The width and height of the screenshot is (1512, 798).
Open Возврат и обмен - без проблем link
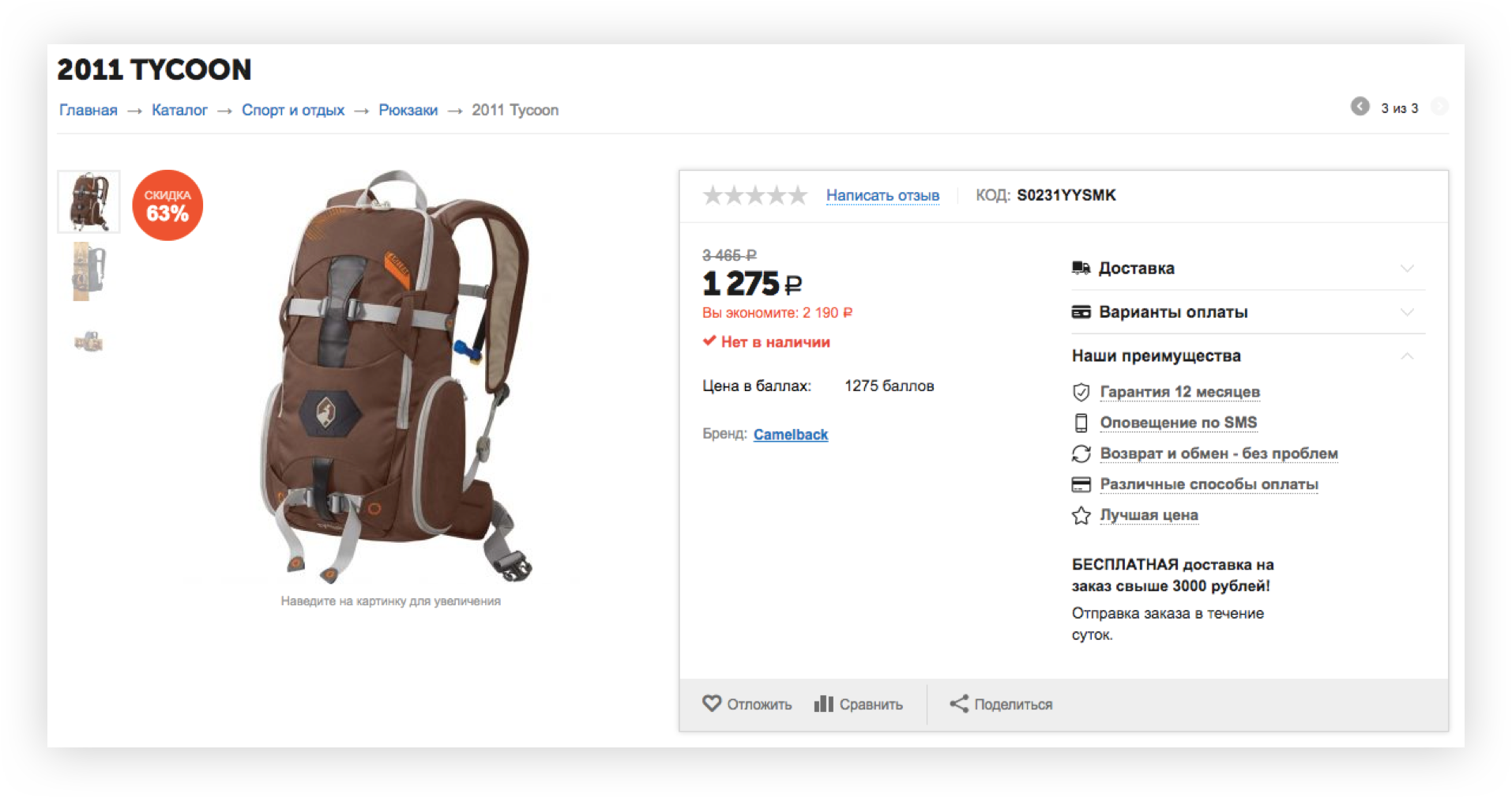point(1219,454)
